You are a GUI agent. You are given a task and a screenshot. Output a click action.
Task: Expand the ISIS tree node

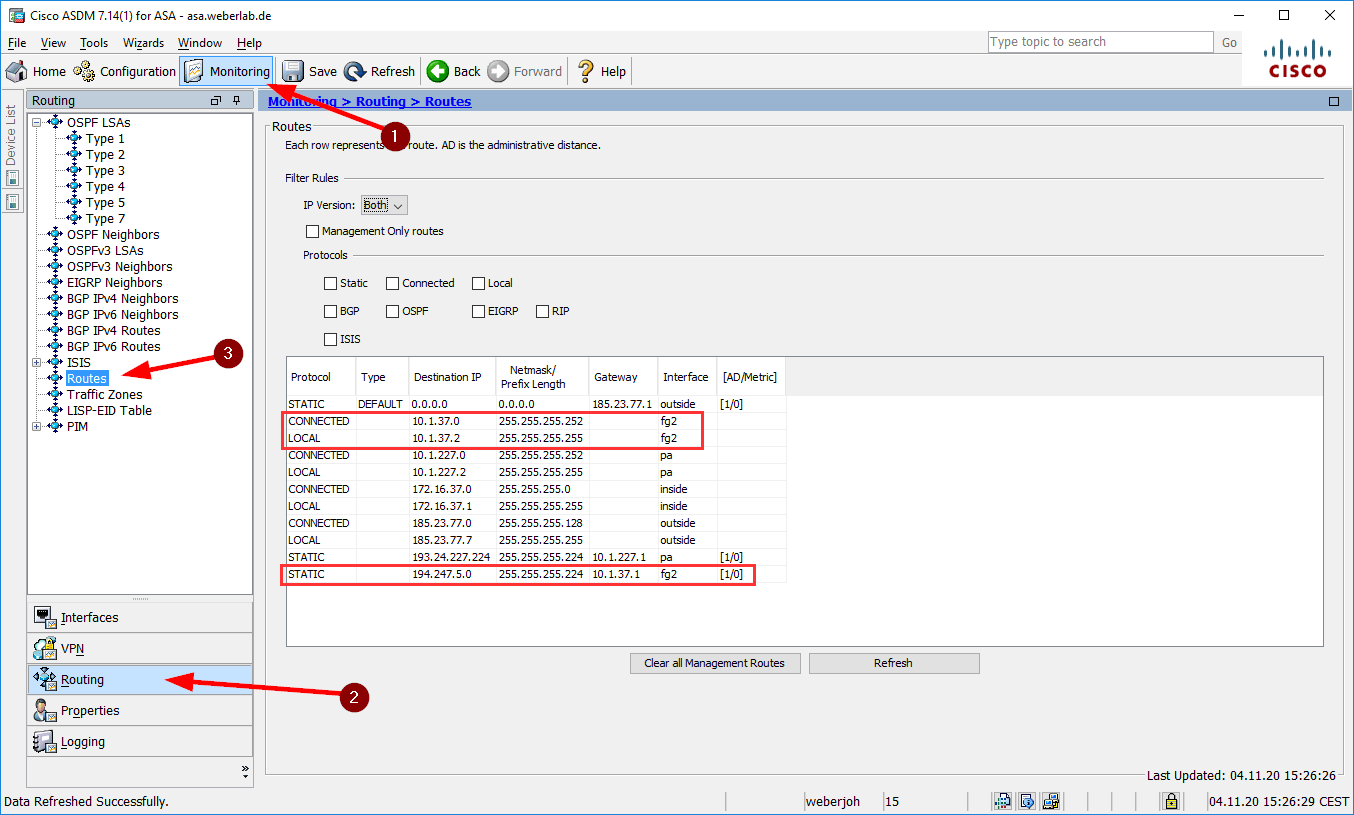37,362
